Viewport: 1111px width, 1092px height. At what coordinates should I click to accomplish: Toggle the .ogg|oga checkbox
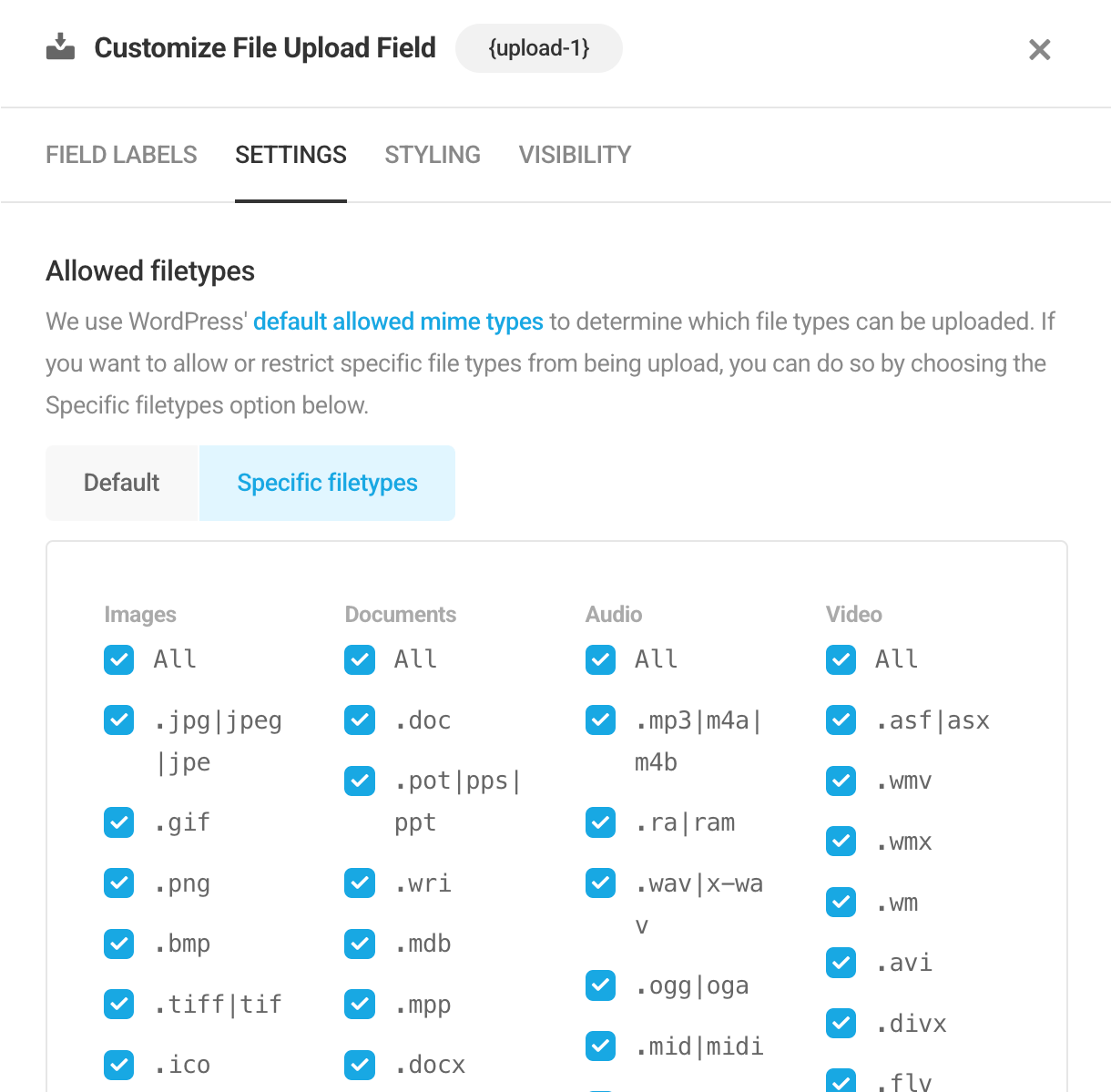pyautogui.click(x=601, y=985)
